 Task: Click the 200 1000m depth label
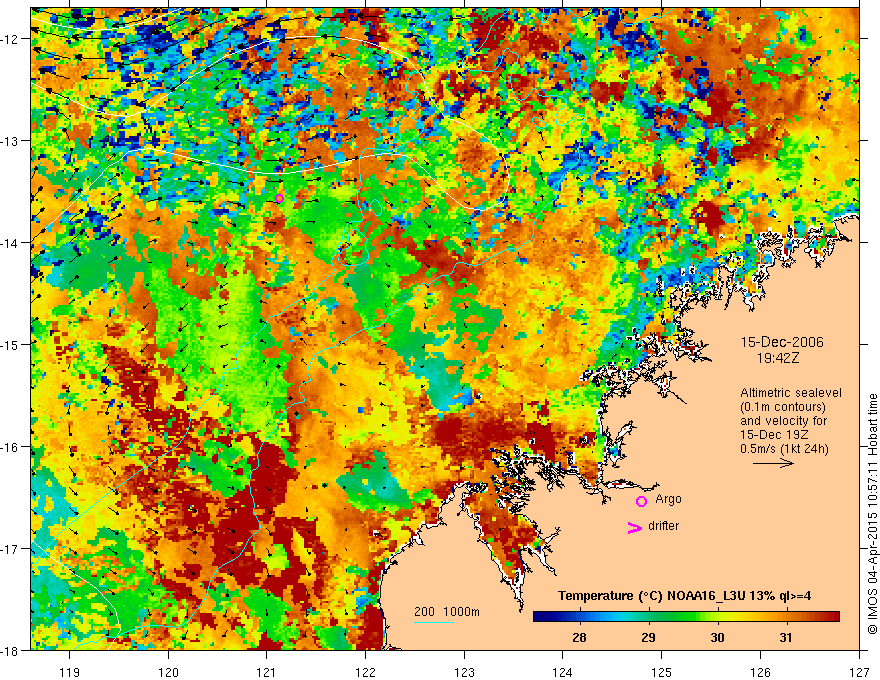(447, 612)
